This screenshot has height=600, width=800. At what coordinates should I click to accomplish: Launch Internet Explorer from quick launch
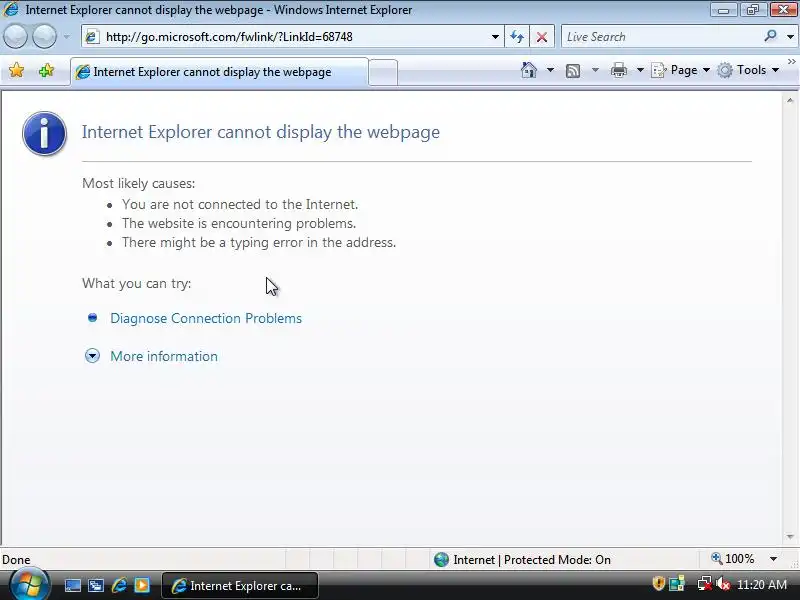[x=119, y=585]
